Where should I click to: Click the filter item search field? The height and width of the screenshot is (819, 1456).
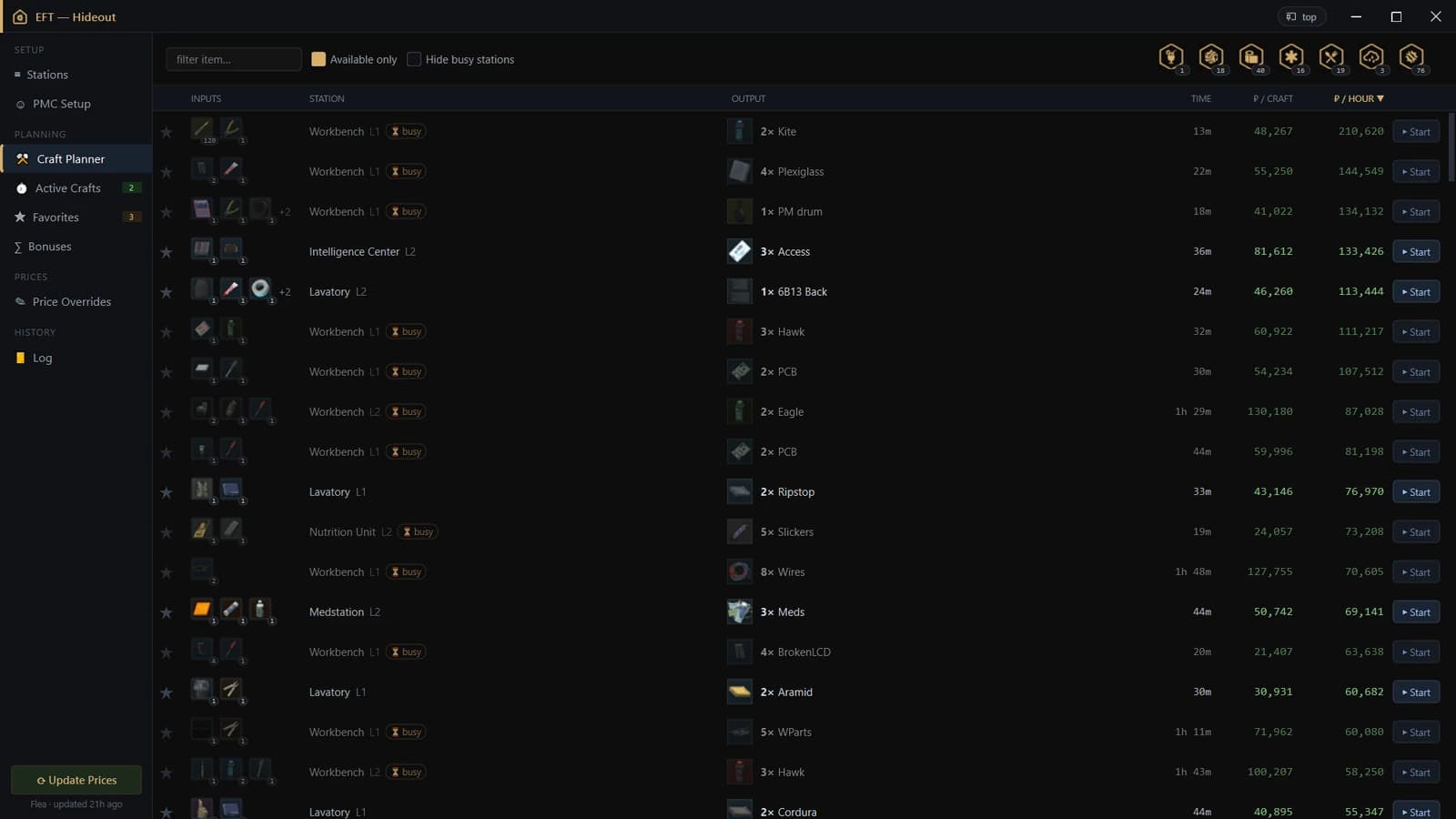(x=234, y=59)
